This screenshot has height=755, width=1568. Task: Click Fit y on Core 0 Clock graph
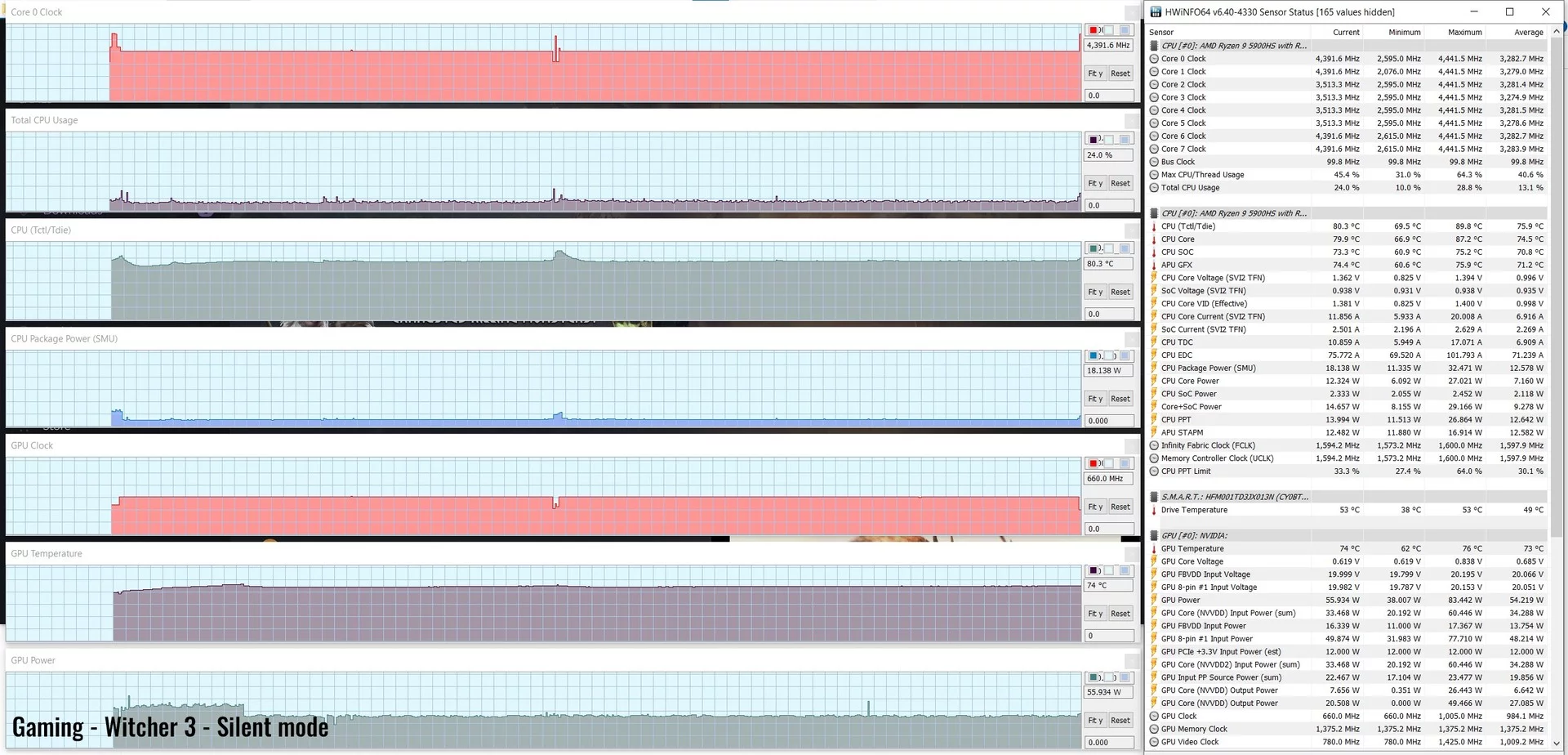coord(1095,74)
